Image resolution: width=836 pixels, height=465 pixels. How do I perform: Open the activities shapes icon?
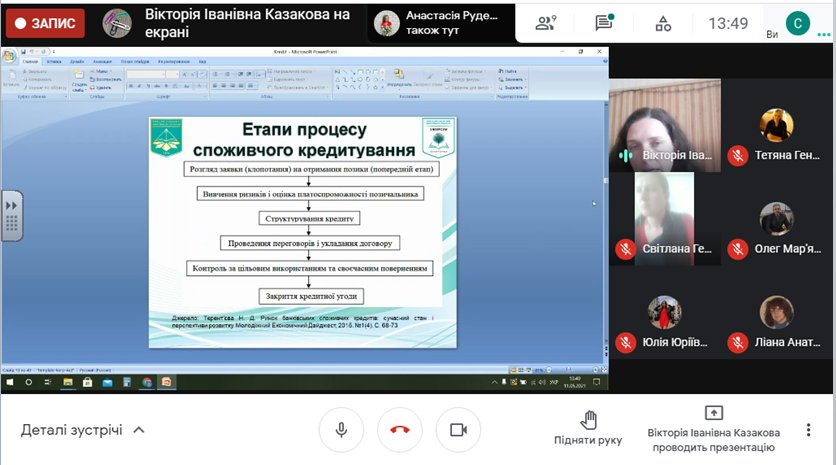pyautogui.click(x=663, y=23)
